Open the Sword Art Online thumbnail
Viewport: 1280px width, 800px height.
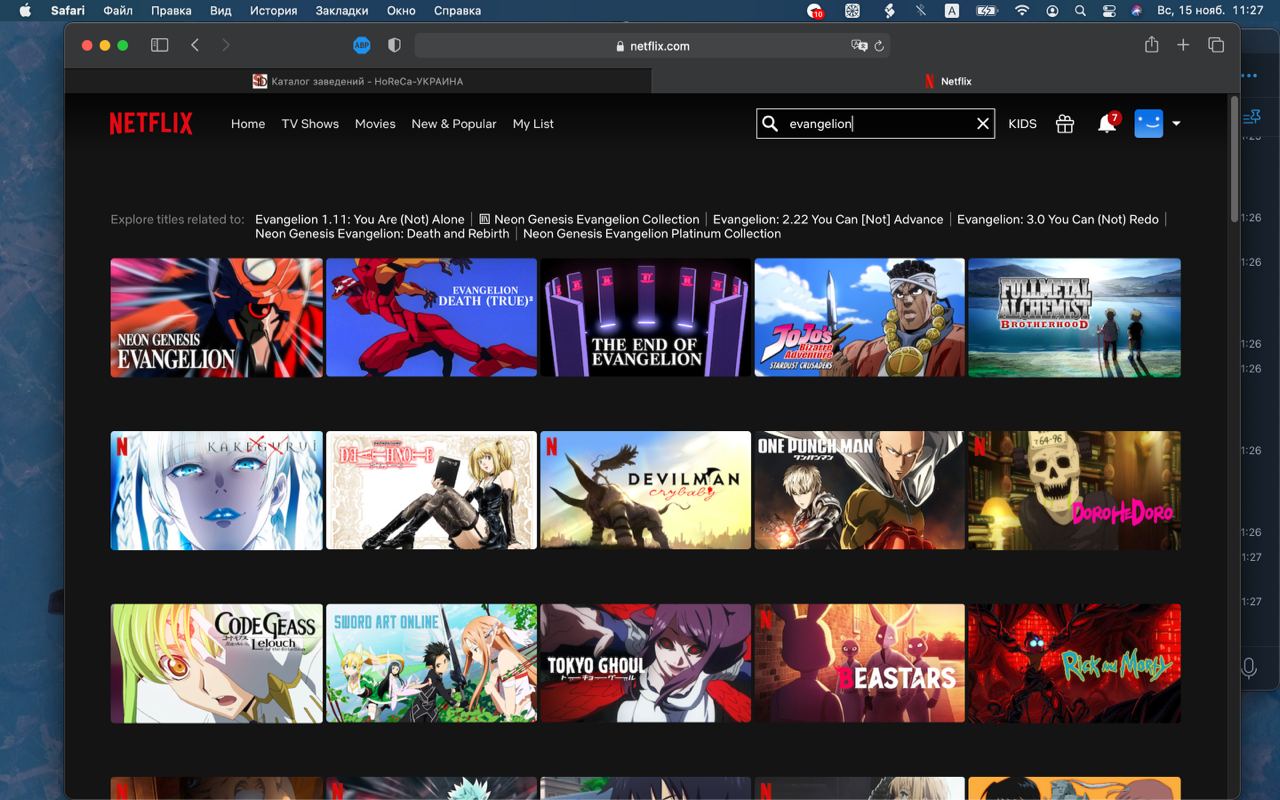(431, 663)
